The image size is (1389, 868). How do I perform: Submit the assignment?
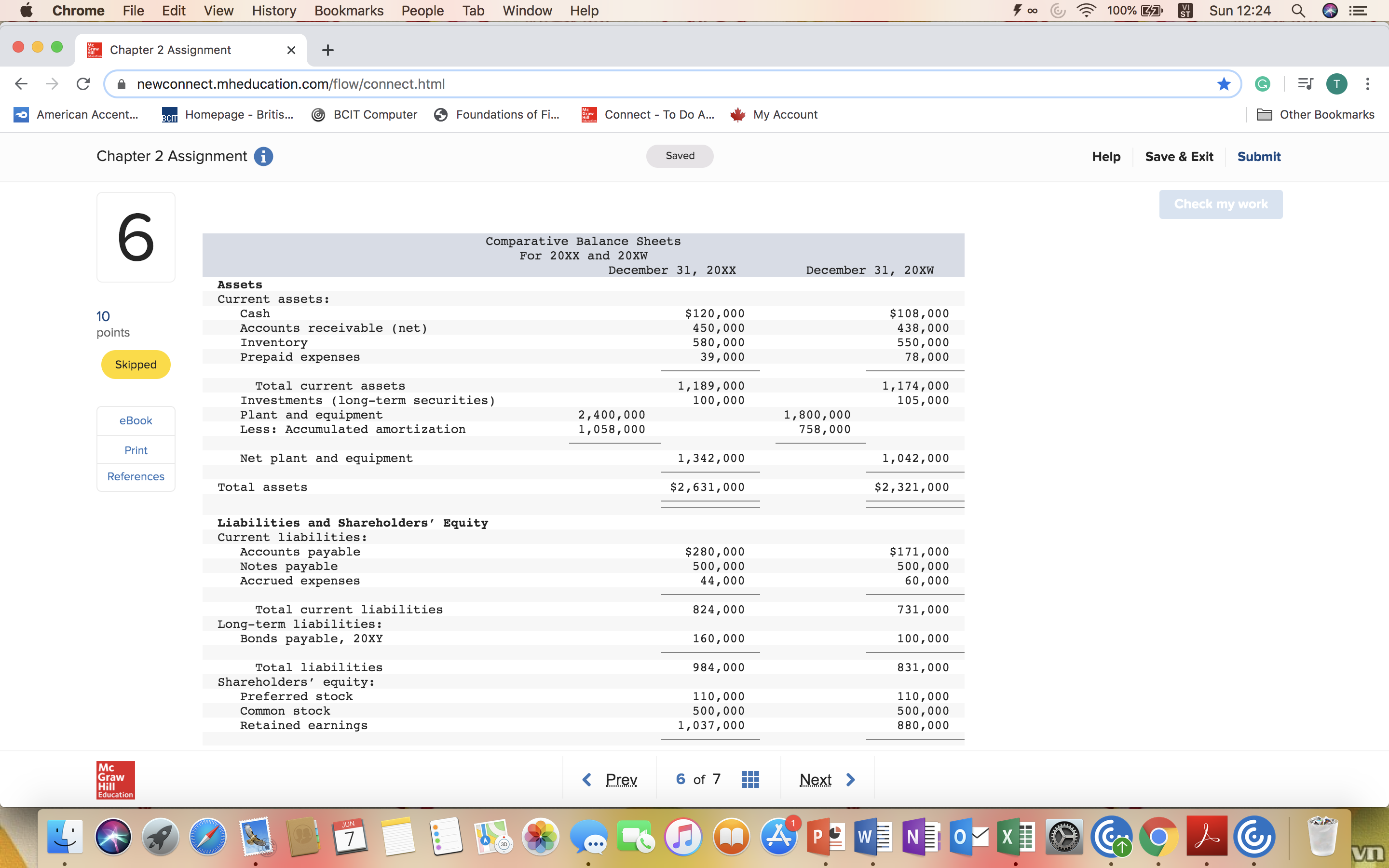1258,156
